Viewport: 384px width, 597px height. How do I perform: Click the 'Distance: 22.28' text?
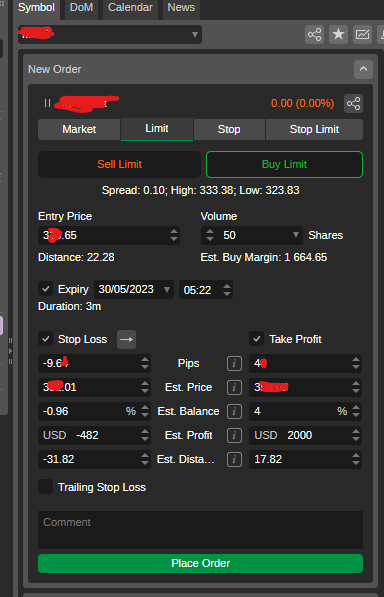(76, 257)
